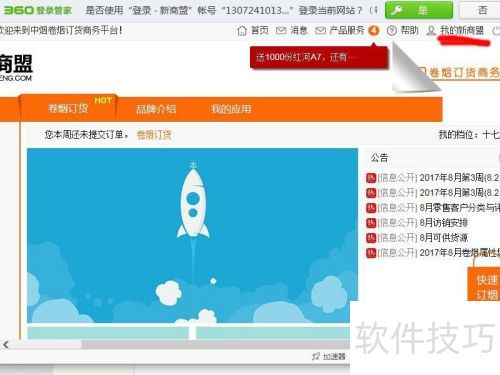
Task: Click the key icon on the 是 button
Action: point(396,10)
